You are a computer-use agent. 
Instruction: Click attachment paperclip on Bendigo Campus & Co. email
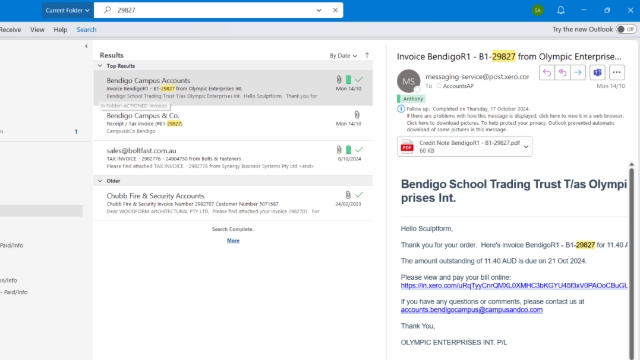(x=357, y=115)
